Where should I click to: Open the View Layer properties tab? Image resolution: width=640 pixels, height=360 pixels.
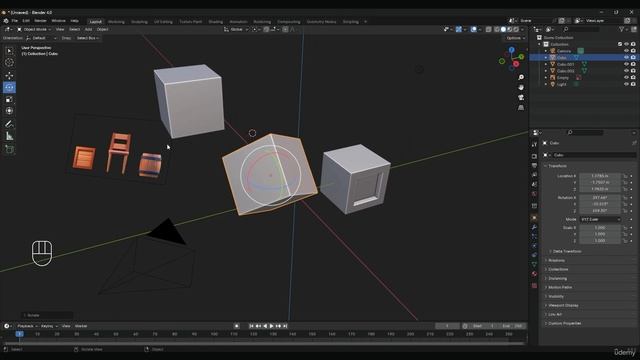pyautogui.click(x=534, y=175)
